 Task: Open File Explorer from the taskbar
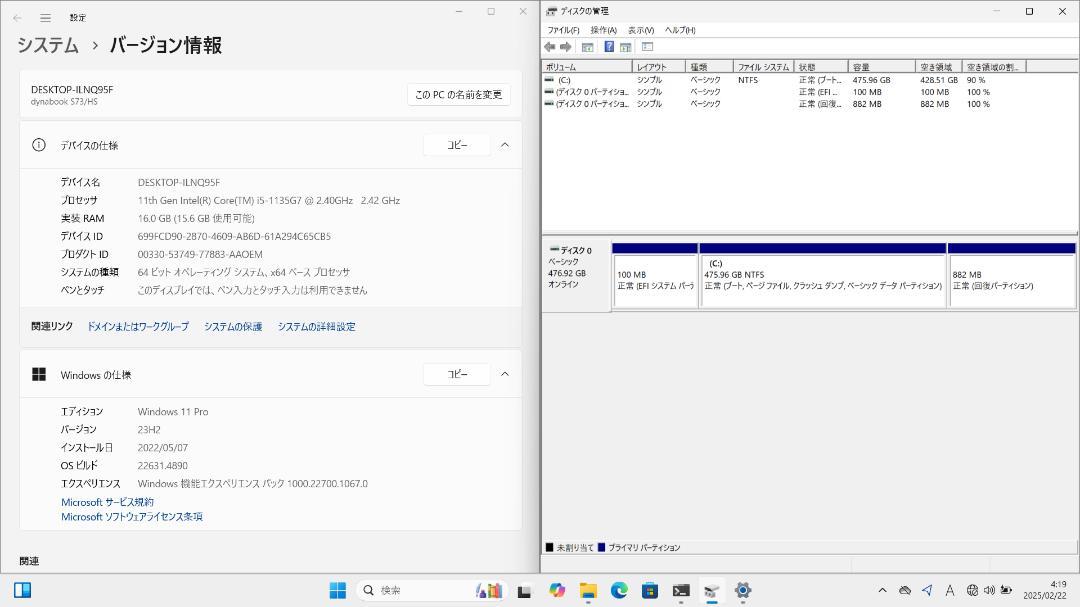point(588,590)
